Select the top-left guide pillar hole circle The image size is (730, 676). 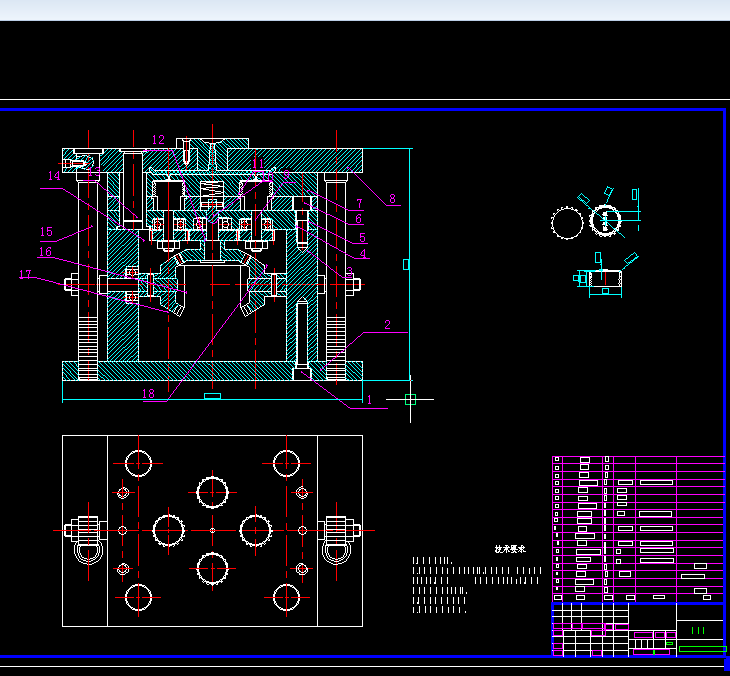(138, 463)
